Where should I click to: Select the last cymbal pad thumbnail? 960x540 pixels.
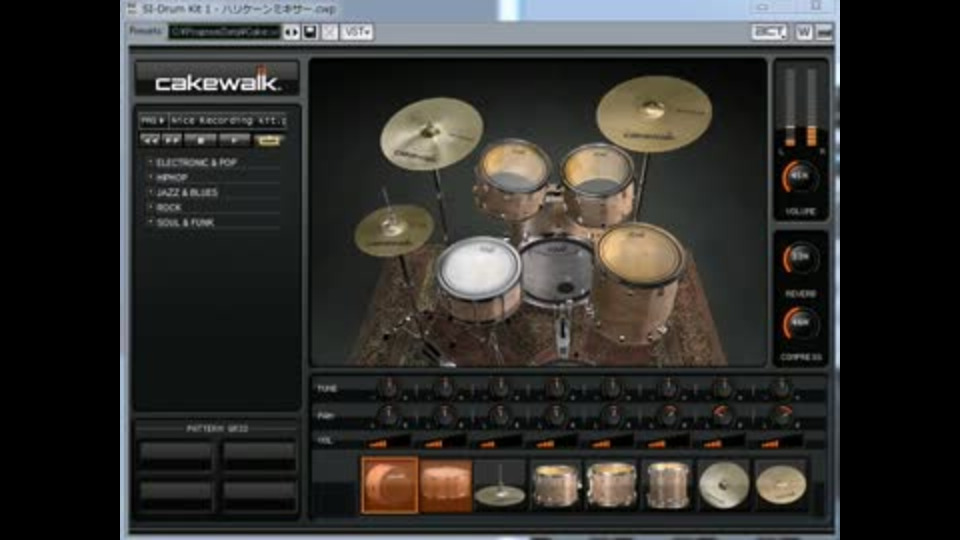tap(781, 484)
